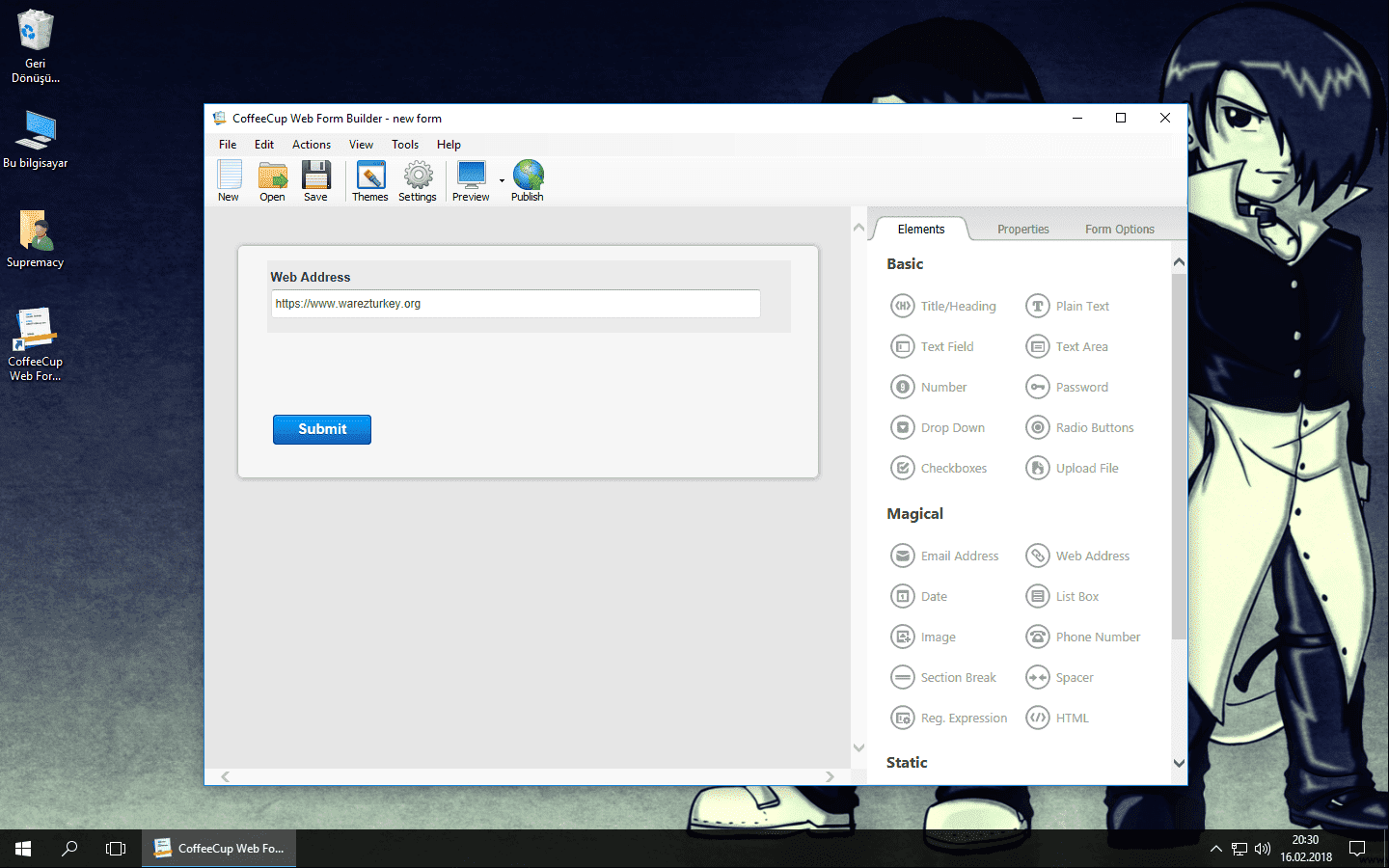
Task: Switch to the Properties tab
Action: pyautogui.click(x=1023, y=230)
